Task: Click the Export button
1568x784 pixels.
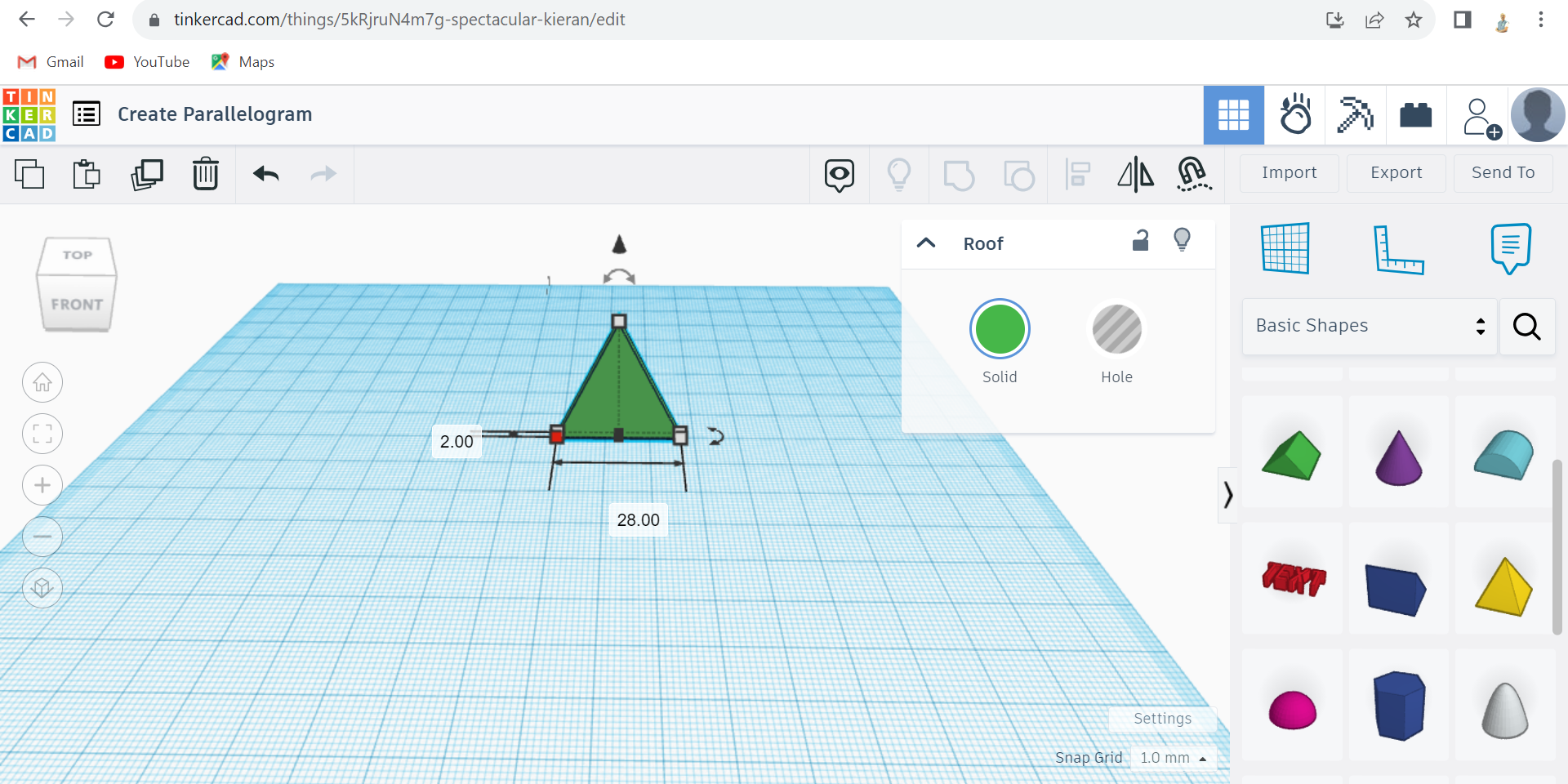Action: [1396, 173]
